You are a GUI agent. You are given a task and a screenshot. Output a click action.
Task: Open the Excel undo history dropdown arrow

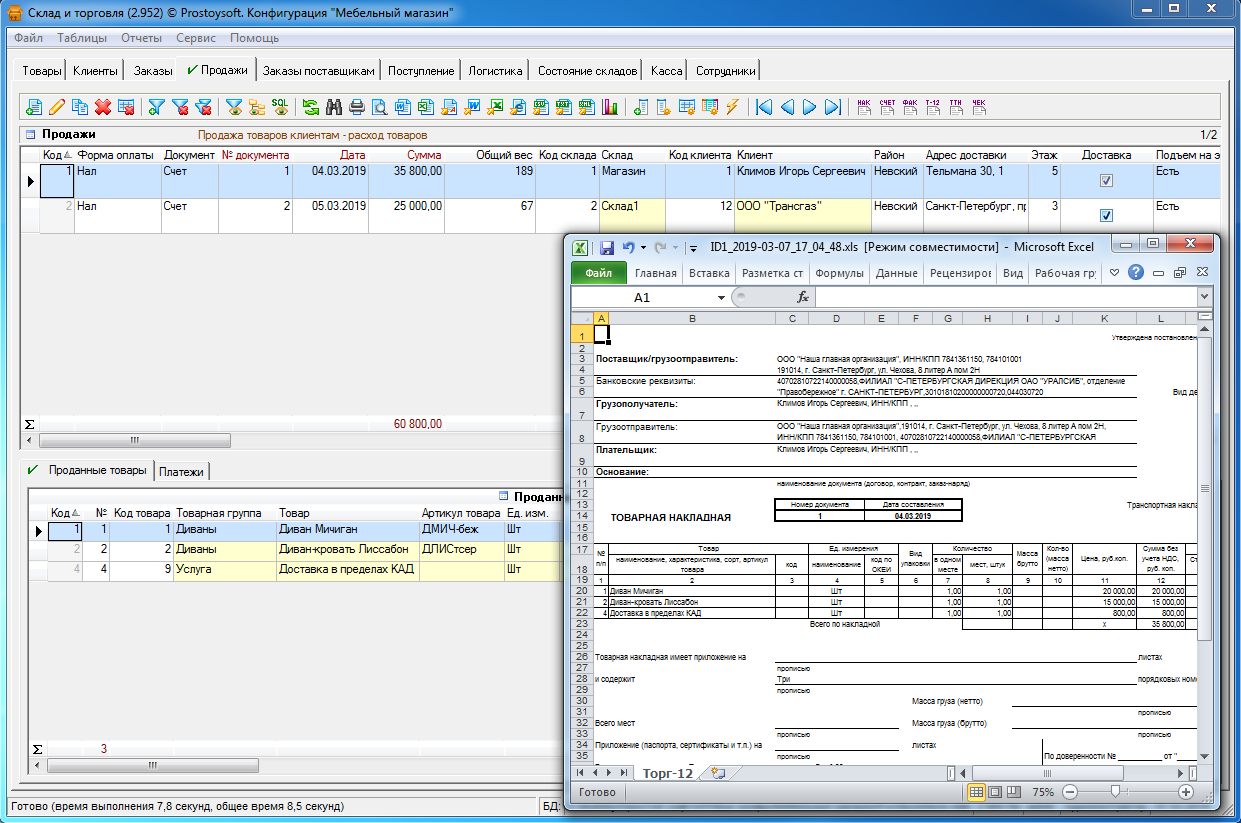coord(642,247)
